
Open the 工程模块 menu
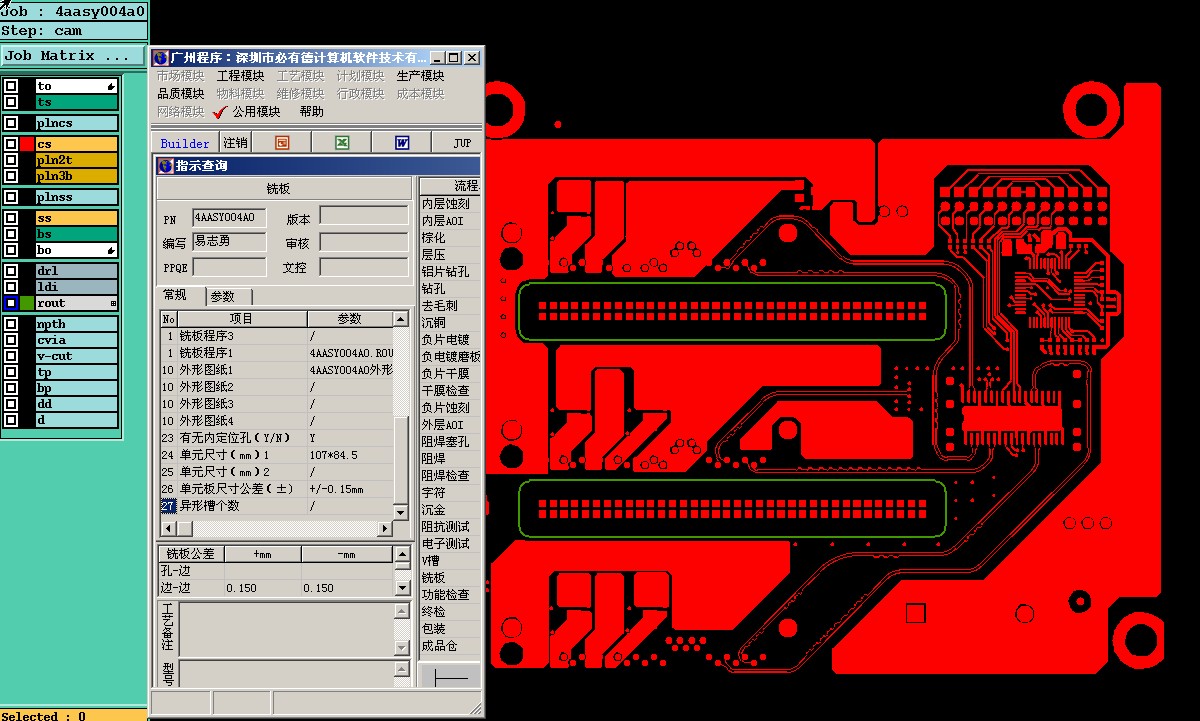click(x=240, y=76)
